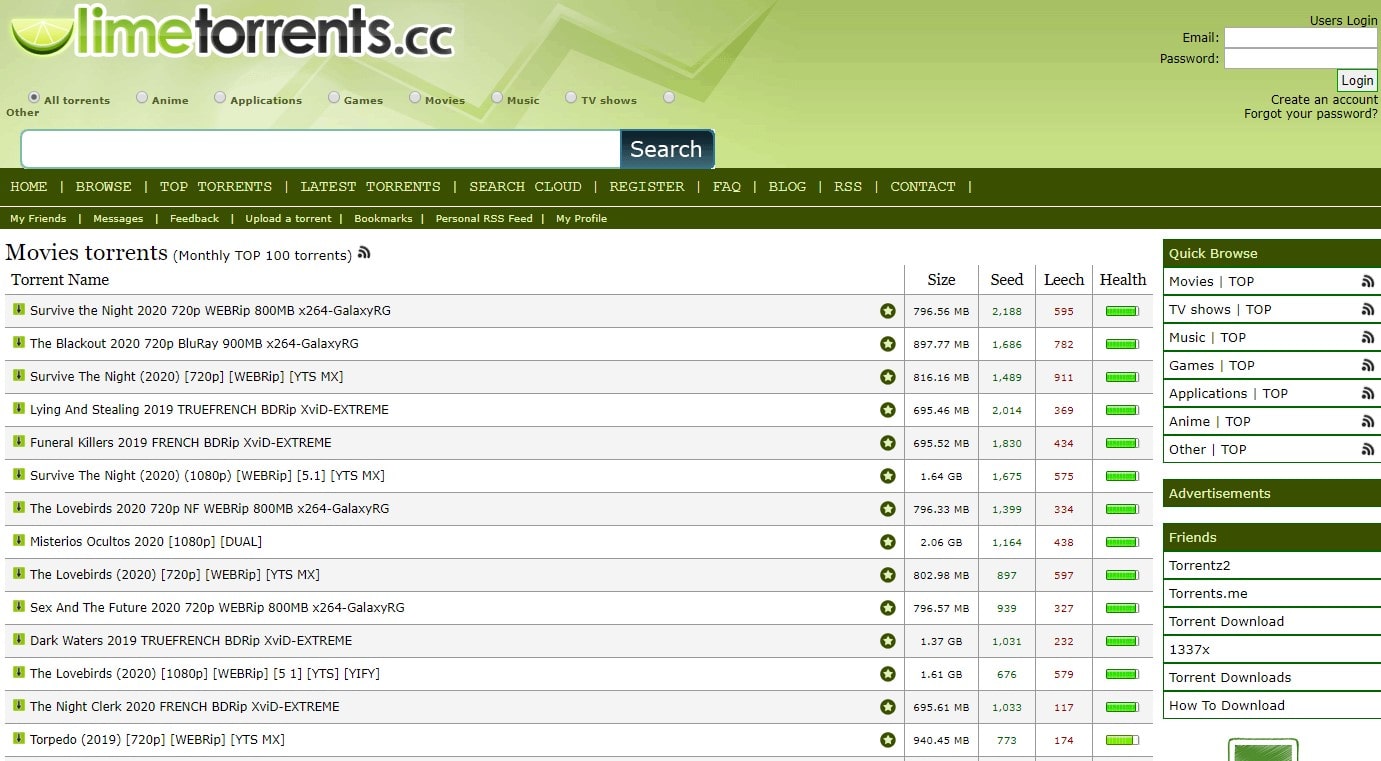The image size is (1381, 761).
Task: Click download icon for Funeral Killers 2019
Action: pos(19,441)
